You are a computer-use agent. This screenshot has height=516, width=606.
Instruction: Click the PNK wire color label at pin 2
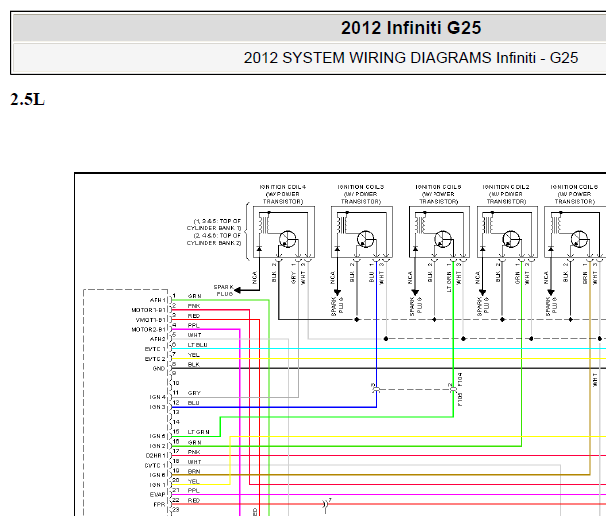tap(194, 306)
